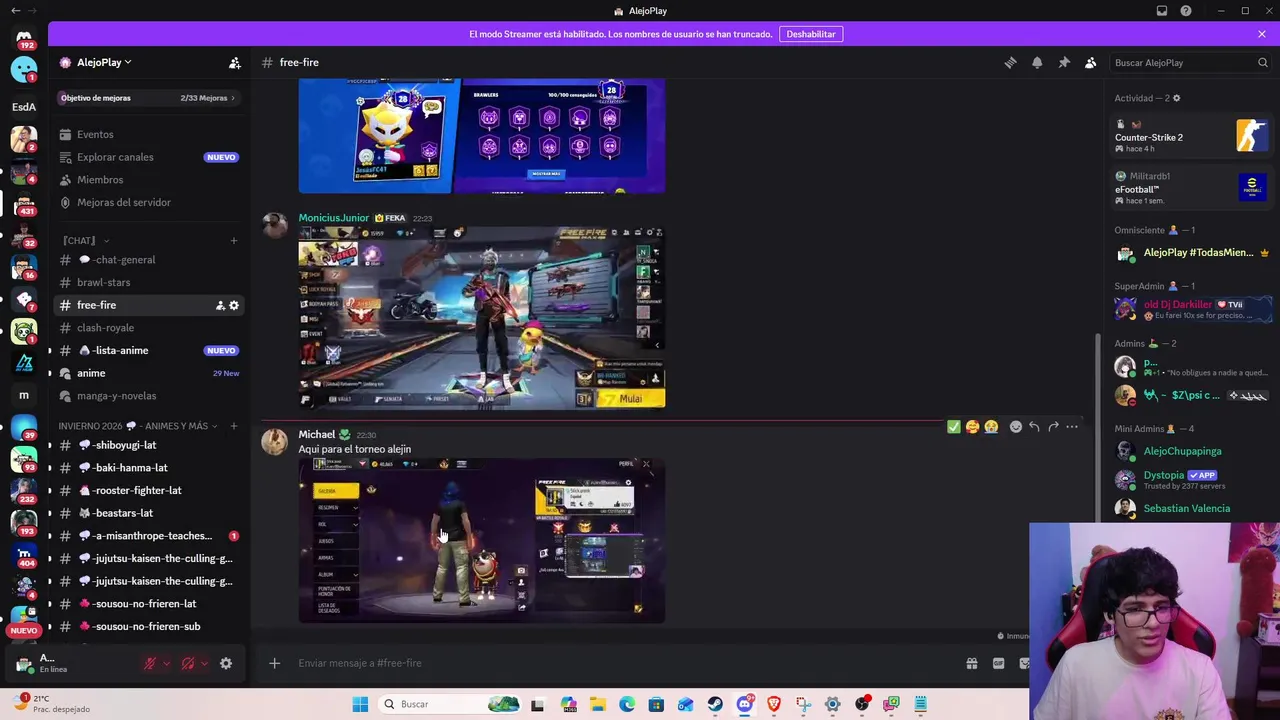This screenshot has height=720, width=1280.
Task: Open the lista-anime channel
Action: click(x=148, y=350)
